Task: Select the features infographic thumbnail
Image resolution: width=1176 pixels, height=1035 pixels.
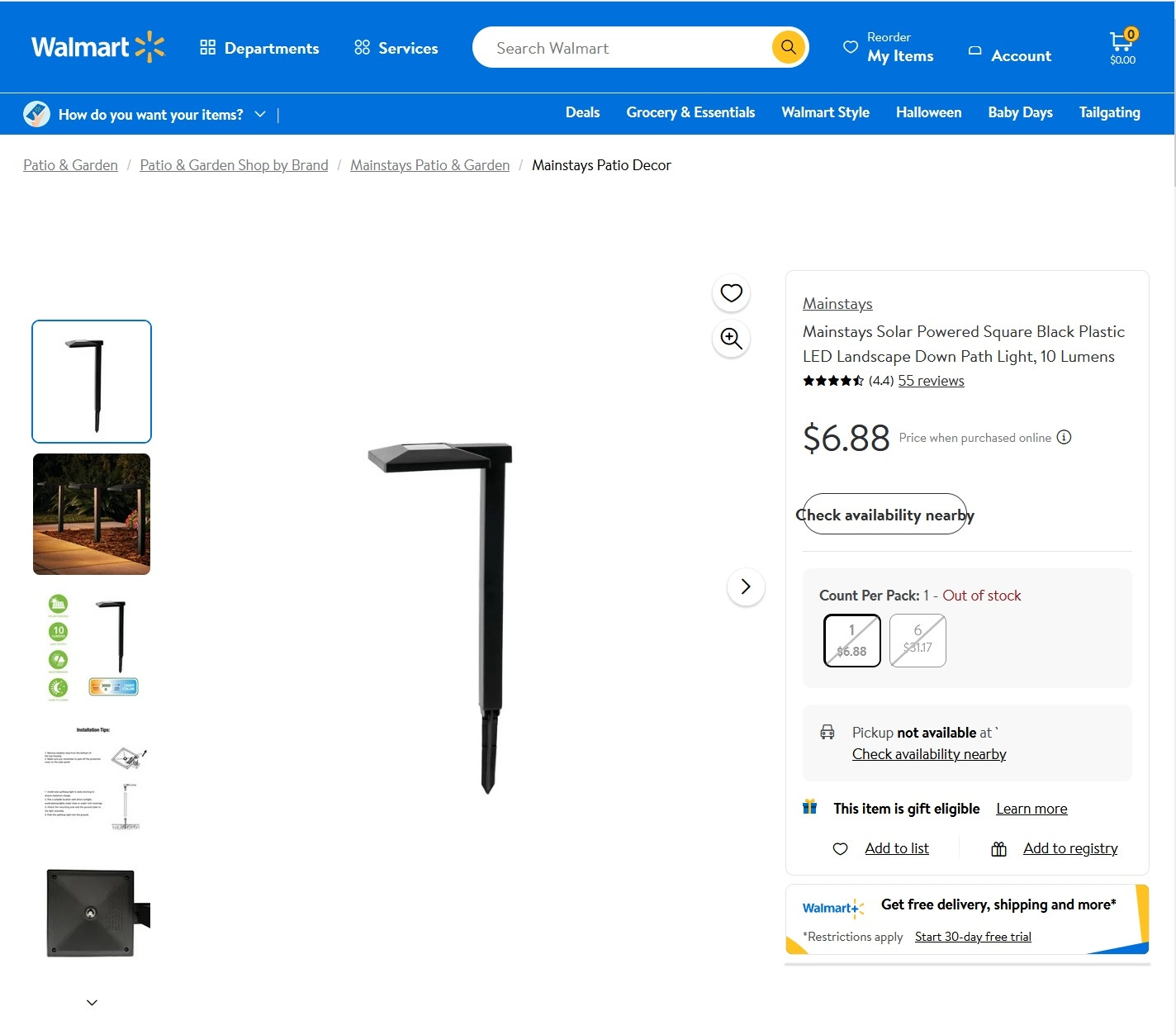Action: pos(92,647)
